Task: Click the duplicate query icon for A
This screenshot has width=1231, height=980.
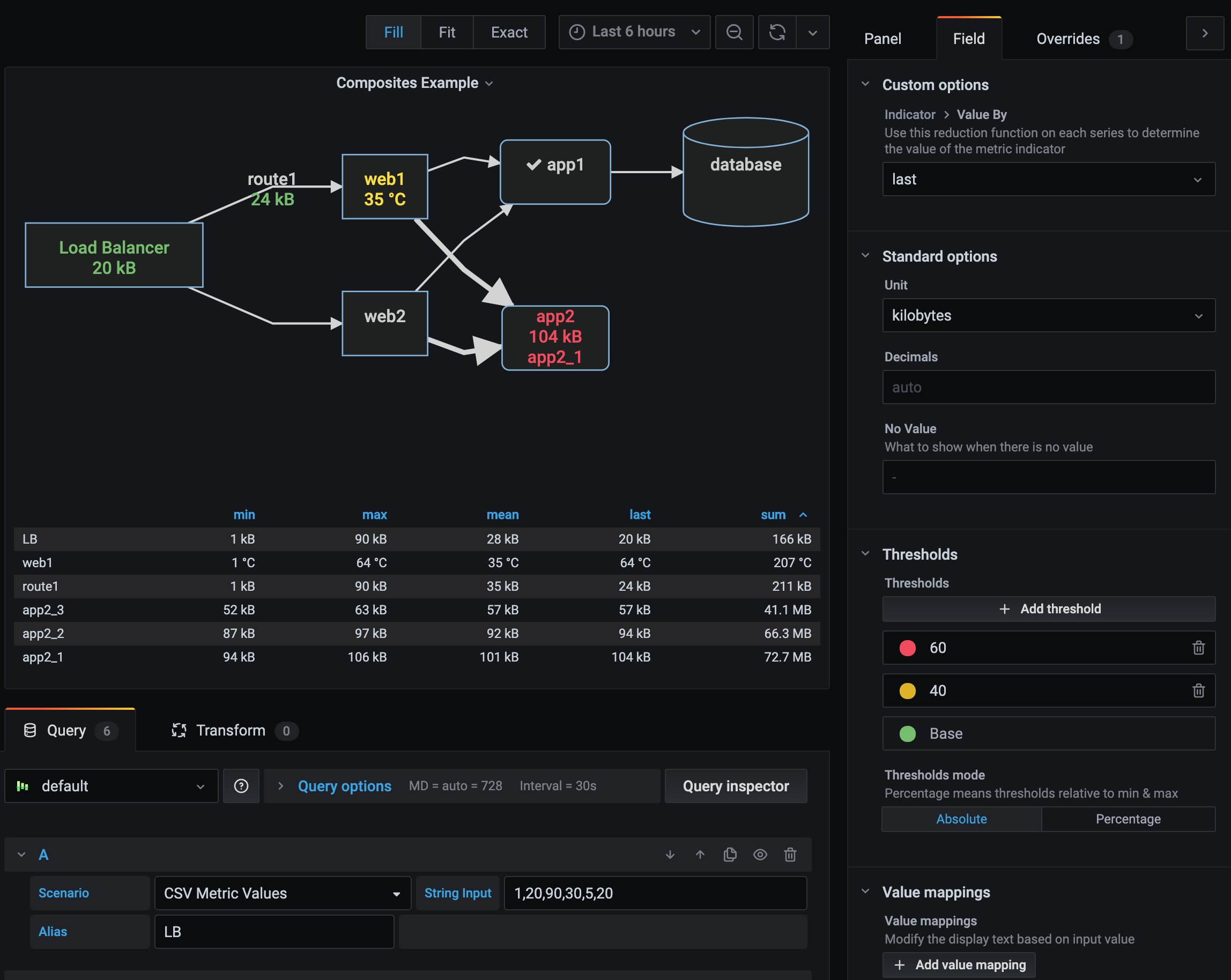Action: pyautogui.click(x=730, y=855)
